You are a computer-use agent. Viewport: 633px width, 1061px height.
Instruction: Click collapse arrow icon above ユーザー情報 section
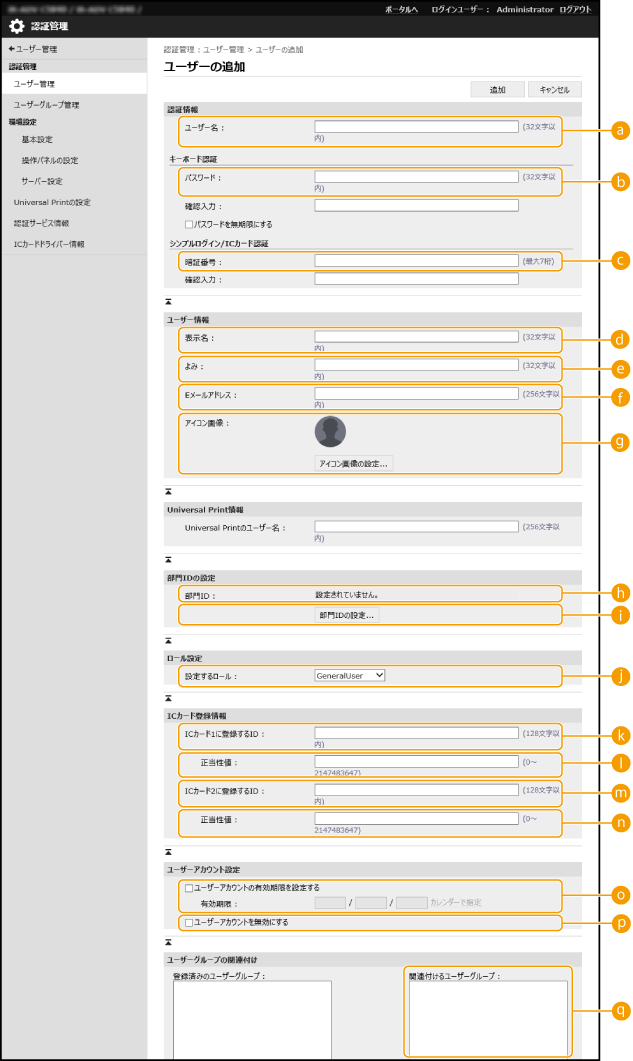(x=169, y=300)
